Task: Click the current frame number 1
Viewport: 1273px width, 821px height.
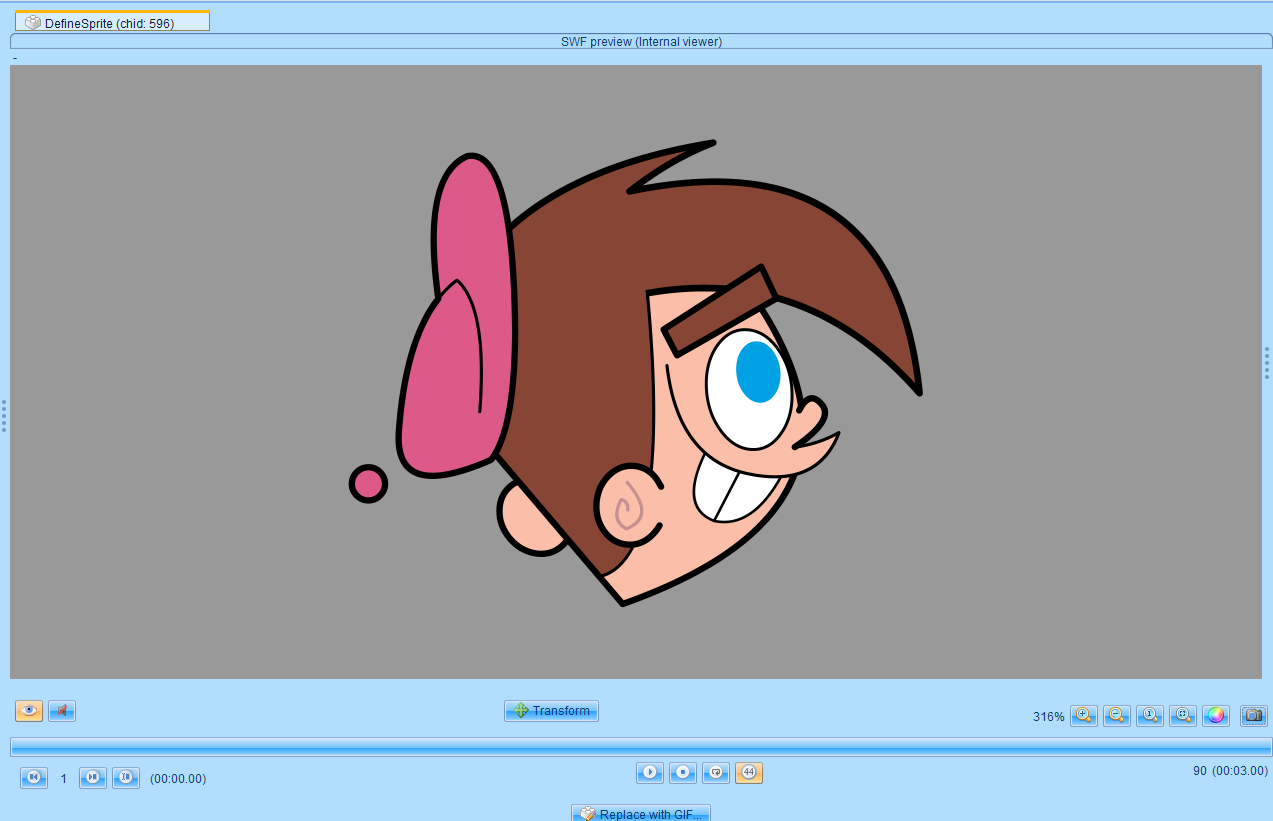Action: tap(63, 778)
